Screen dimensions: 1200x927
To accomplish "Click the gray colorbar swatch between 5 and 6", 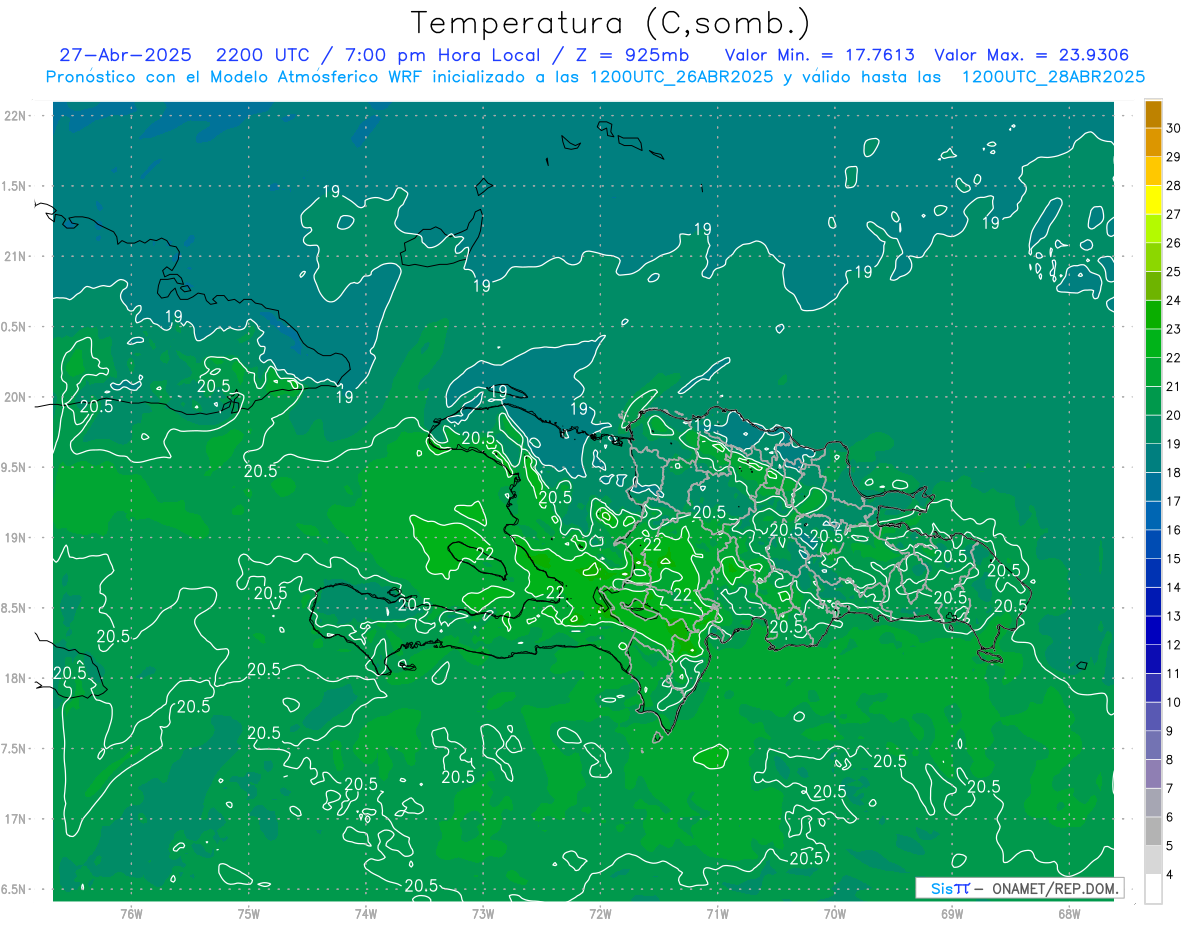I will pyautogui.click(x=1153, y=831).
